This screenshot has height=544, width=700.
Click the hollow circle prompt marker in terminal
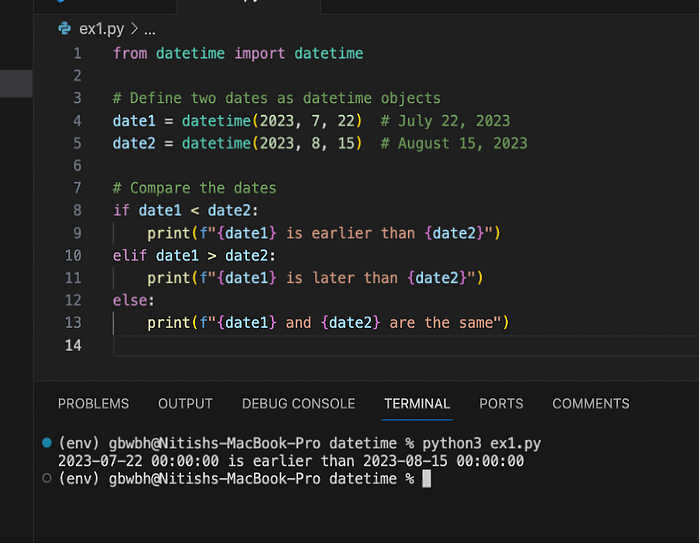tap(47, 478)
